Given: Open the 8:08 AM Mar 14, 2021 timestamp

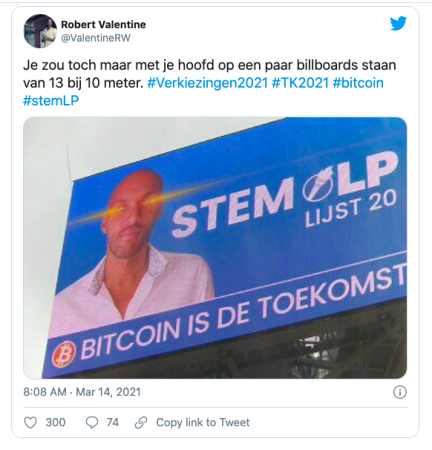Looking at the screenshot, I should click(x=82, y=392).
